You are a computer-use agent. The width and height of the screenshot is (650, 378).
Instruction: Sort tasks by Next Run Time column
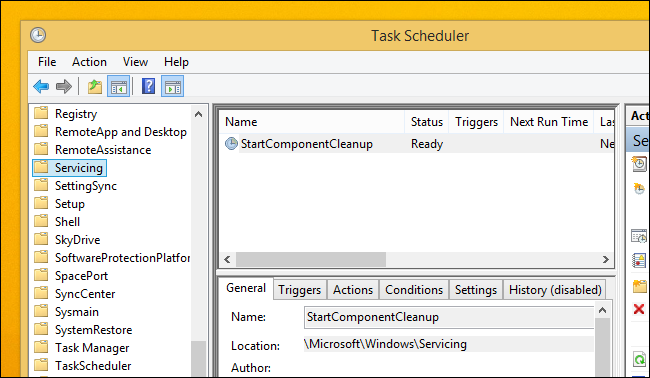tap(549, 122)
